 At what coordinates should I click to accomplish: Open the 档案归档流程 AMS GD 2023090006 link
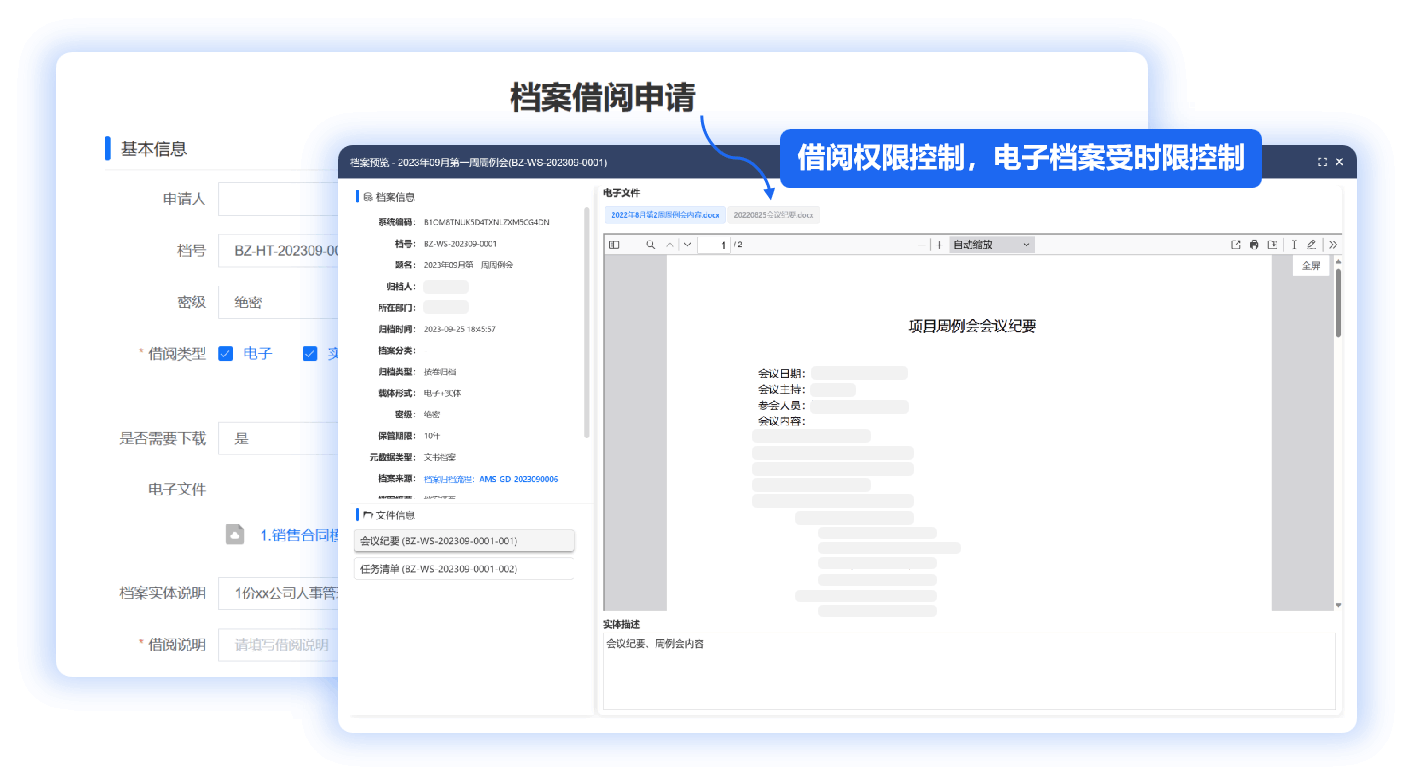491,479
